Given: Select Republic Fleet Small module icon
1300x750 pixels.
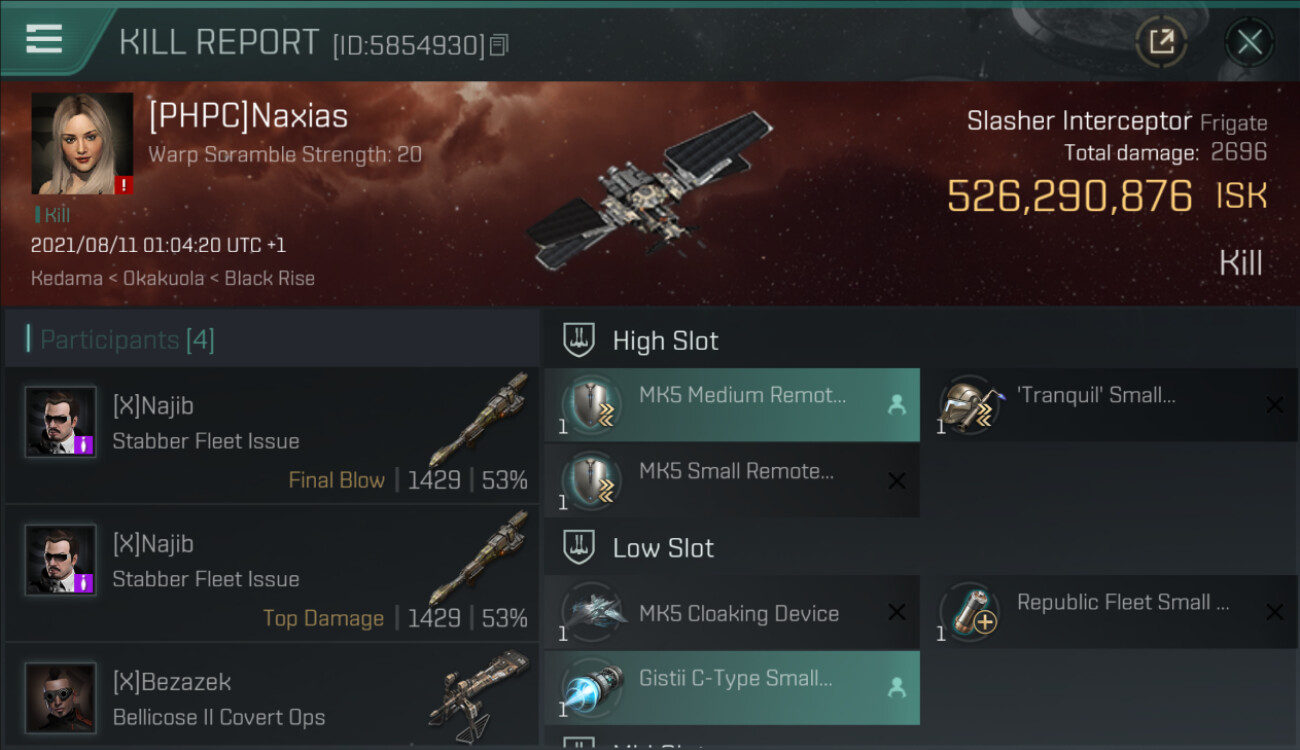Looking at the screenshot, I should (966, 612).
